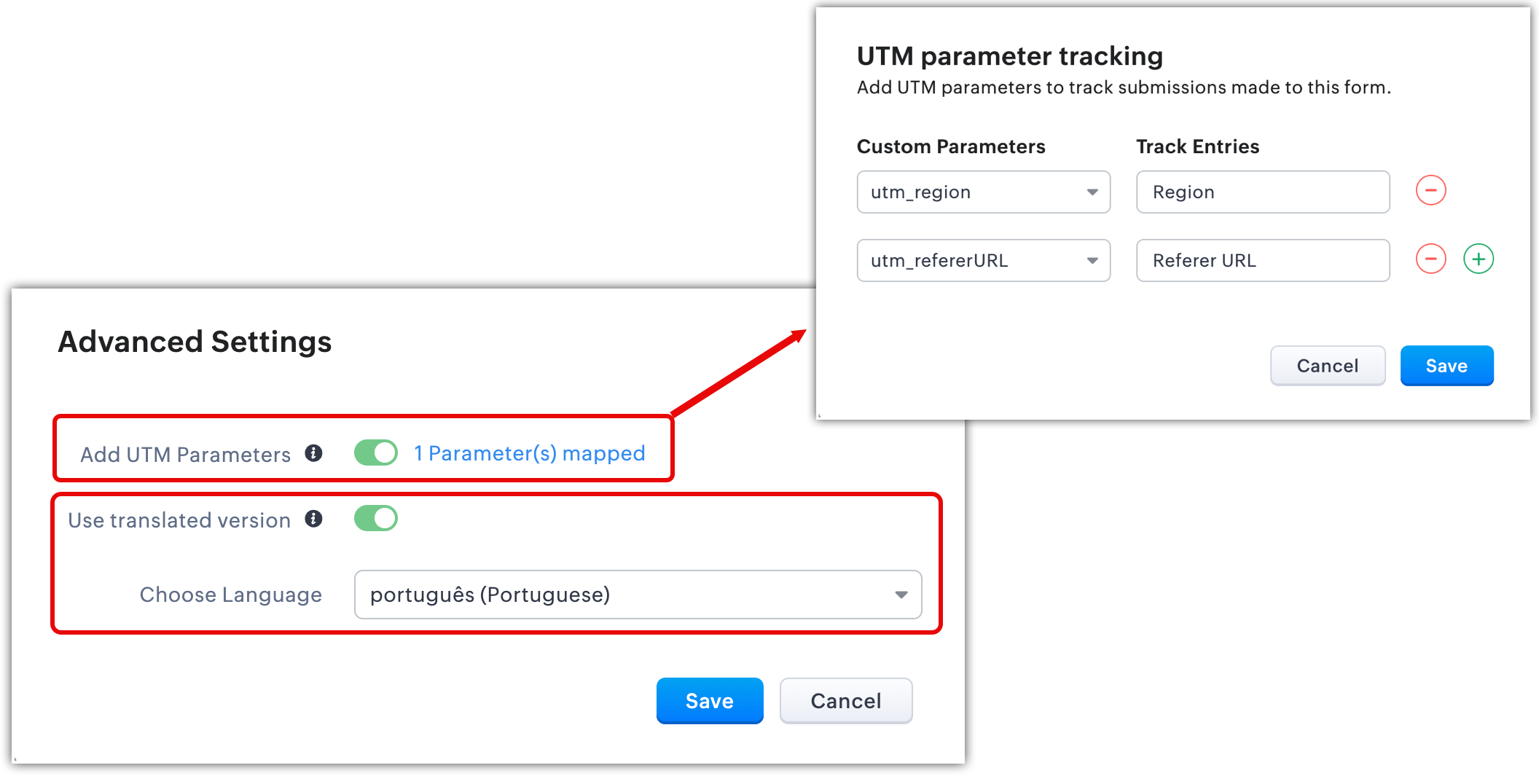This screenshot has width=1539, height=784.
Task: Open the utm_region custom parameter dropdown
Action: point(983,192)
